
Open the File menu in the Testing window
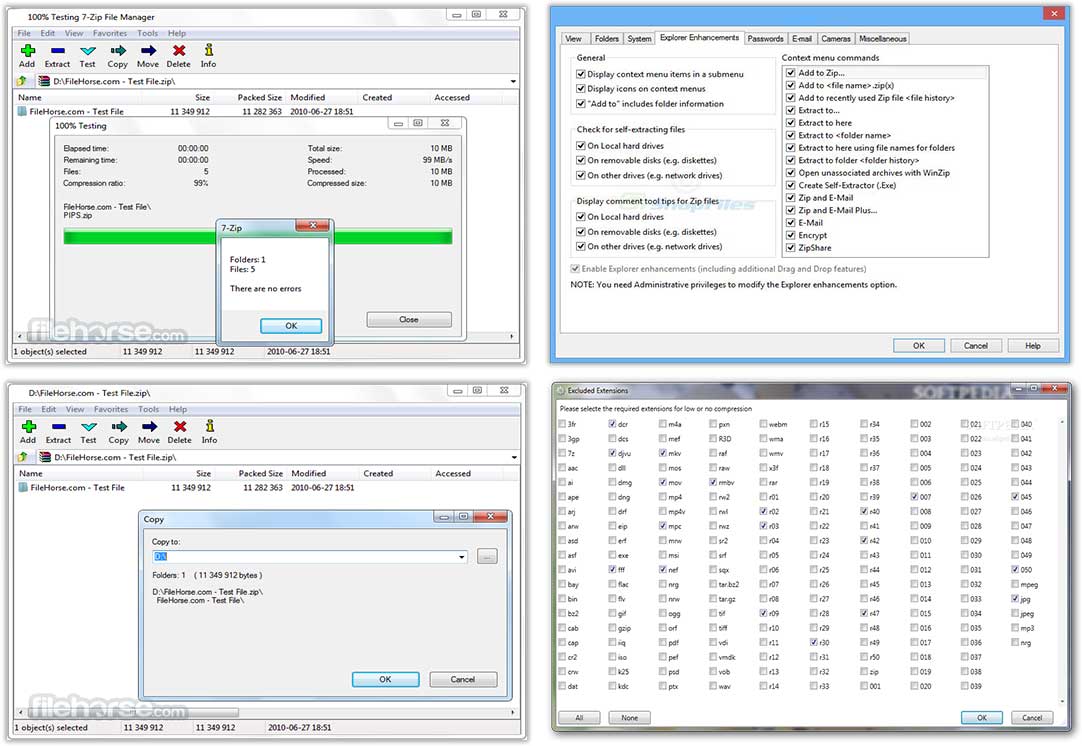point(24,33)
